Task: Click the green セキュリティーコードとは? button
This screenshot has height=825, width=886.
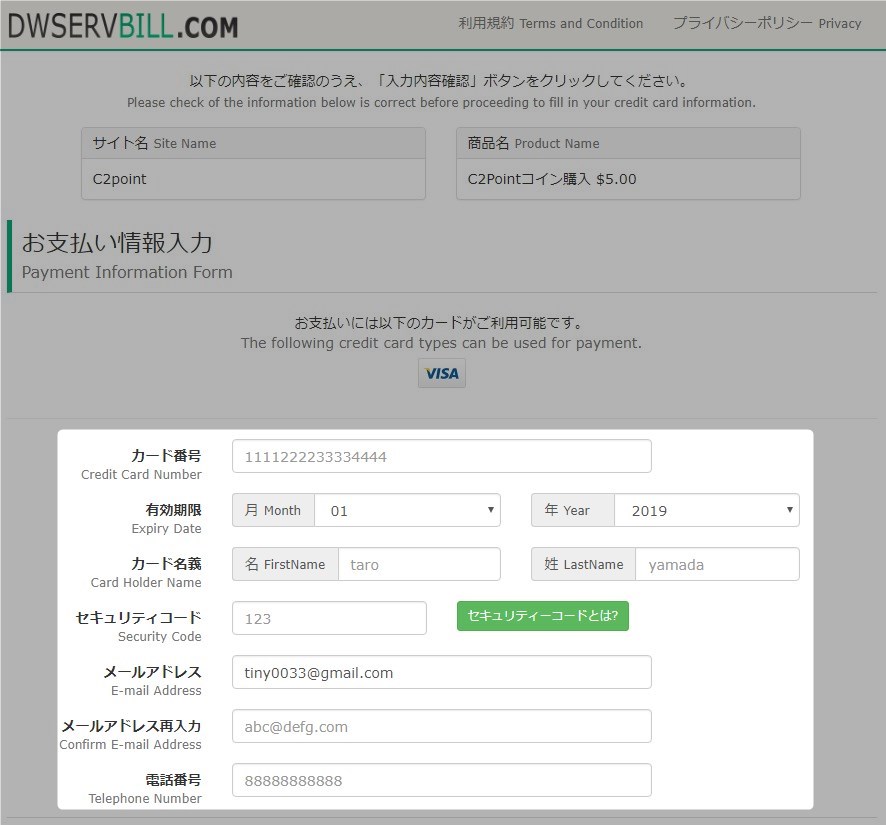Action: [x=542, y=616]
